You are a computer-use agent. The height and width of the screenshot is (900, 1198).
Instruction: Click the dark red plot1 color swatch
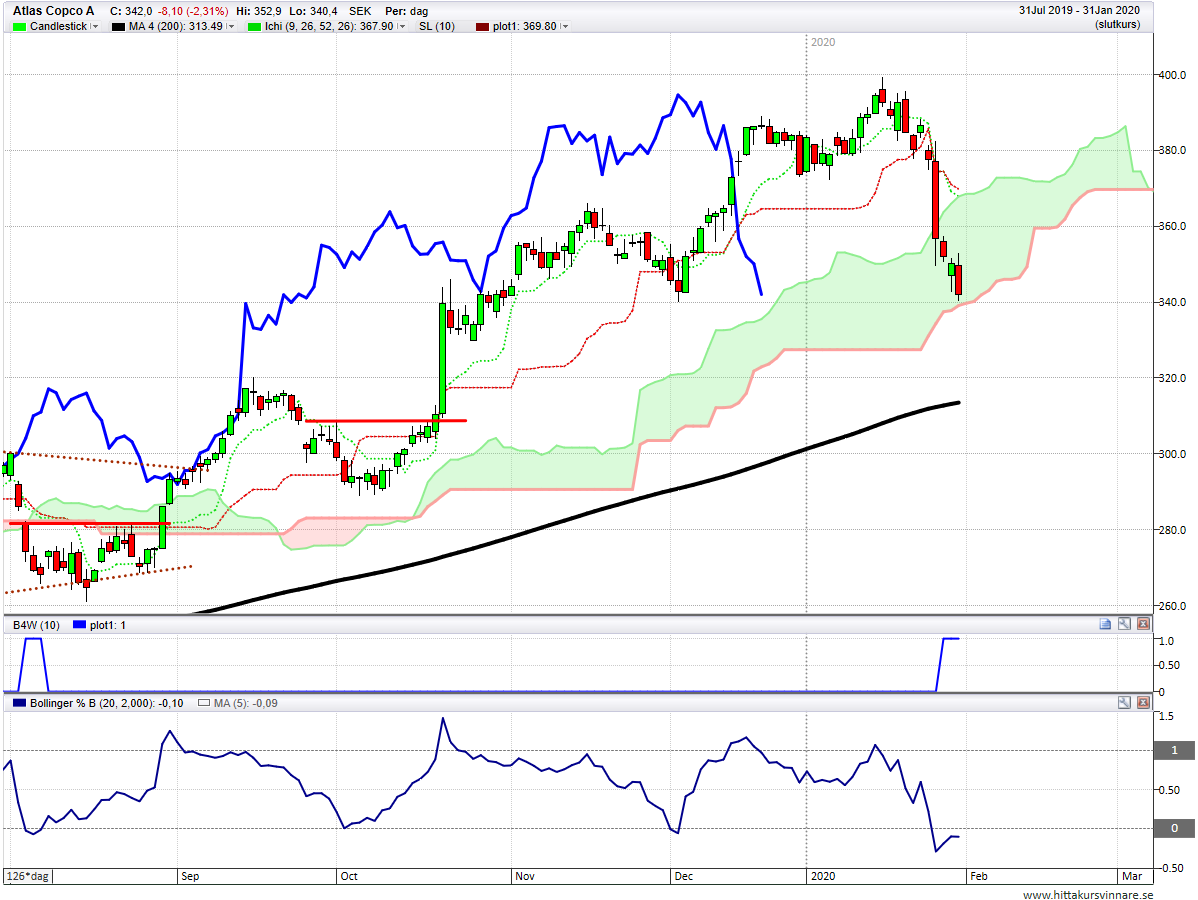coord(482,27)
